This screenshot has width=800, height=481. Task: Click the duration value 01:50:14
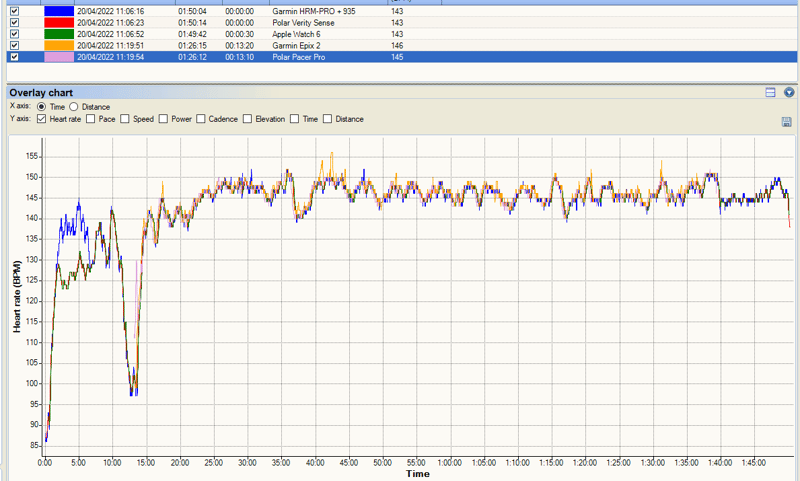click(x=192, y=22)
